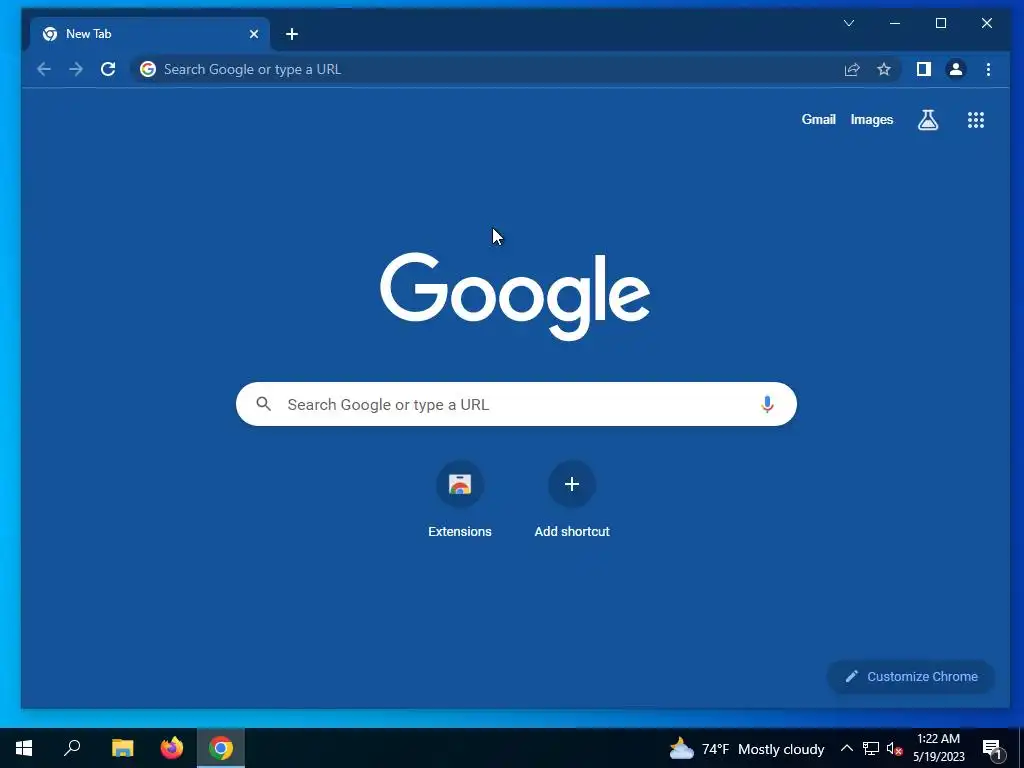The height and width of the screenshot is (768, 1024).
Task: Click the forward navigation arrow
Action: click(x=76, y=69)
